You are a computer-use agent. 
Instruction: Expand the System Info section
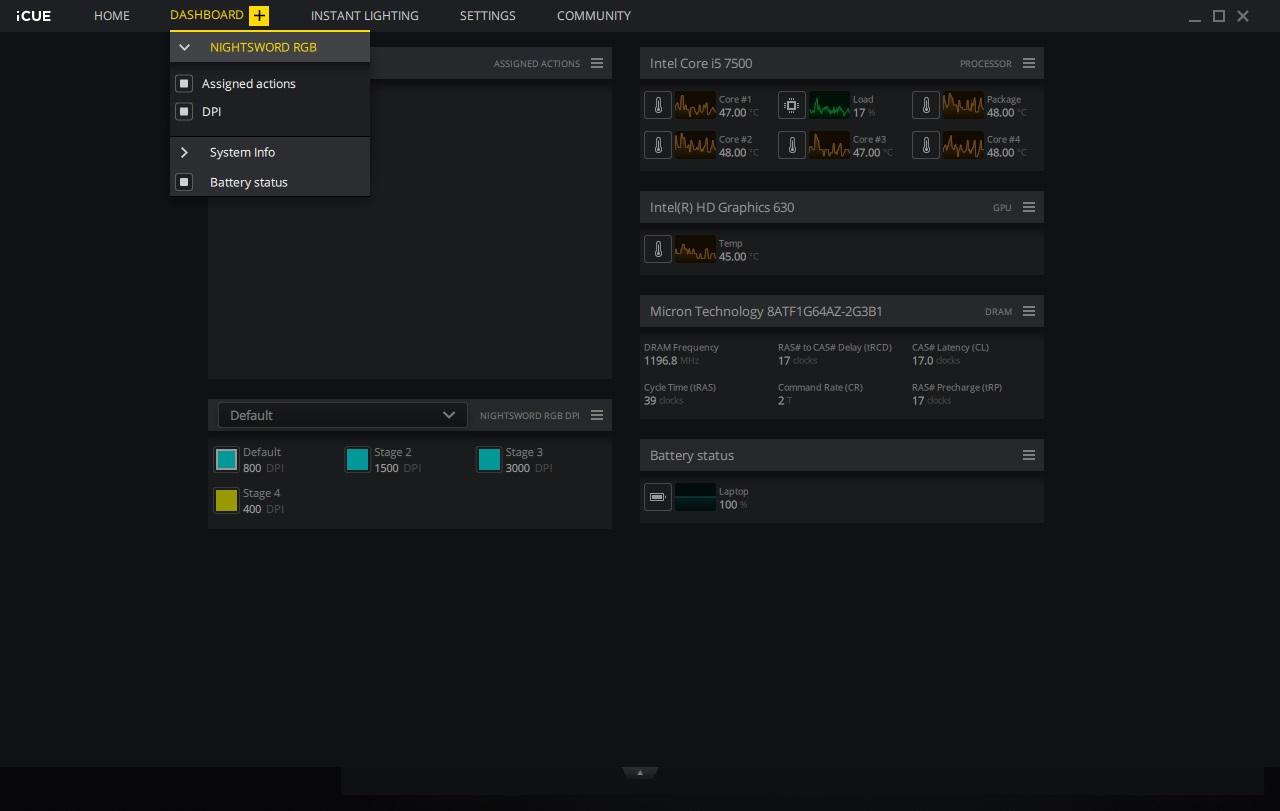coord(184,152)
